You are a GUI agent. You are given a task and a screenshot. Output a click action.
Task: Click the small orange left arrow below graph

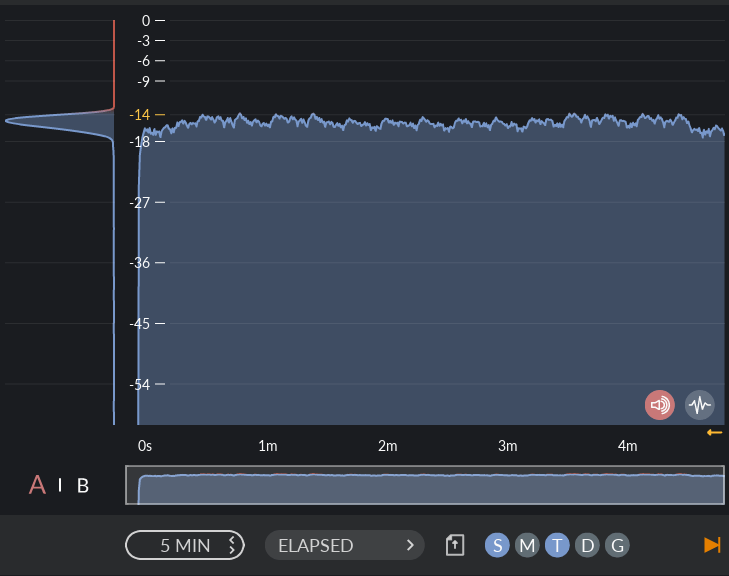point(714,432)
